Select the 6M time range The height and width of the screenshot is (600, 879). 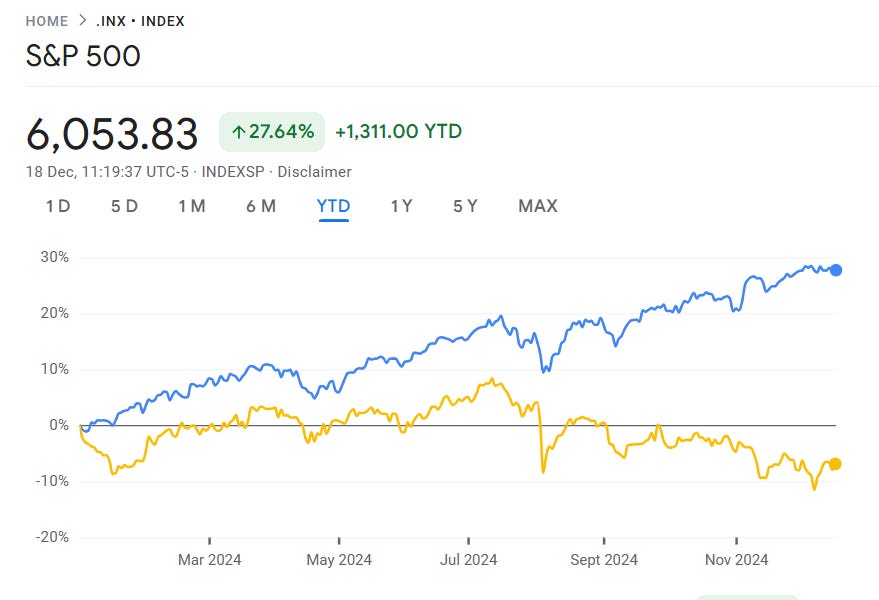coord(260,206)
